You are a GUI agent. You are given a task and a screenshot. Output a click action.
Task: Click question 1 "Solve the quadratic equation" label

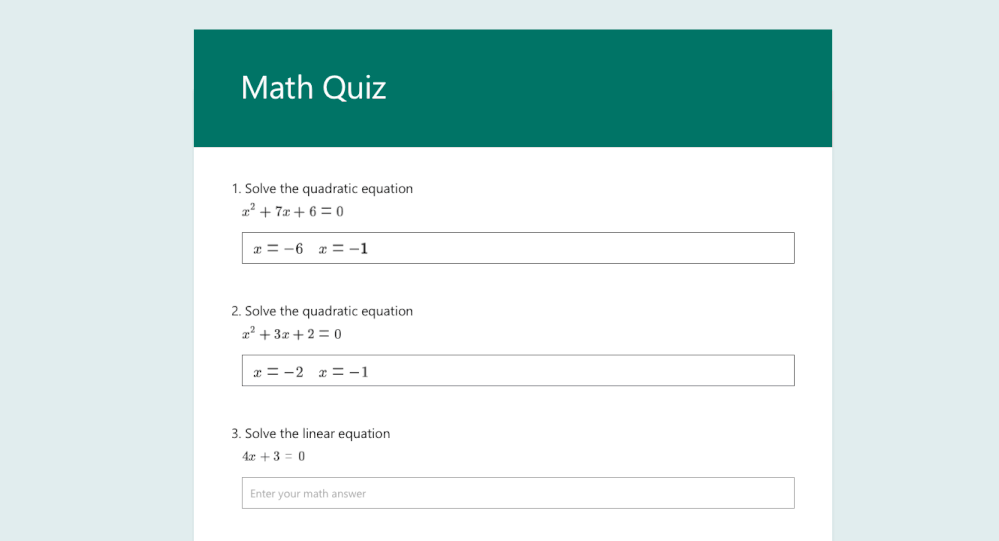328,189
